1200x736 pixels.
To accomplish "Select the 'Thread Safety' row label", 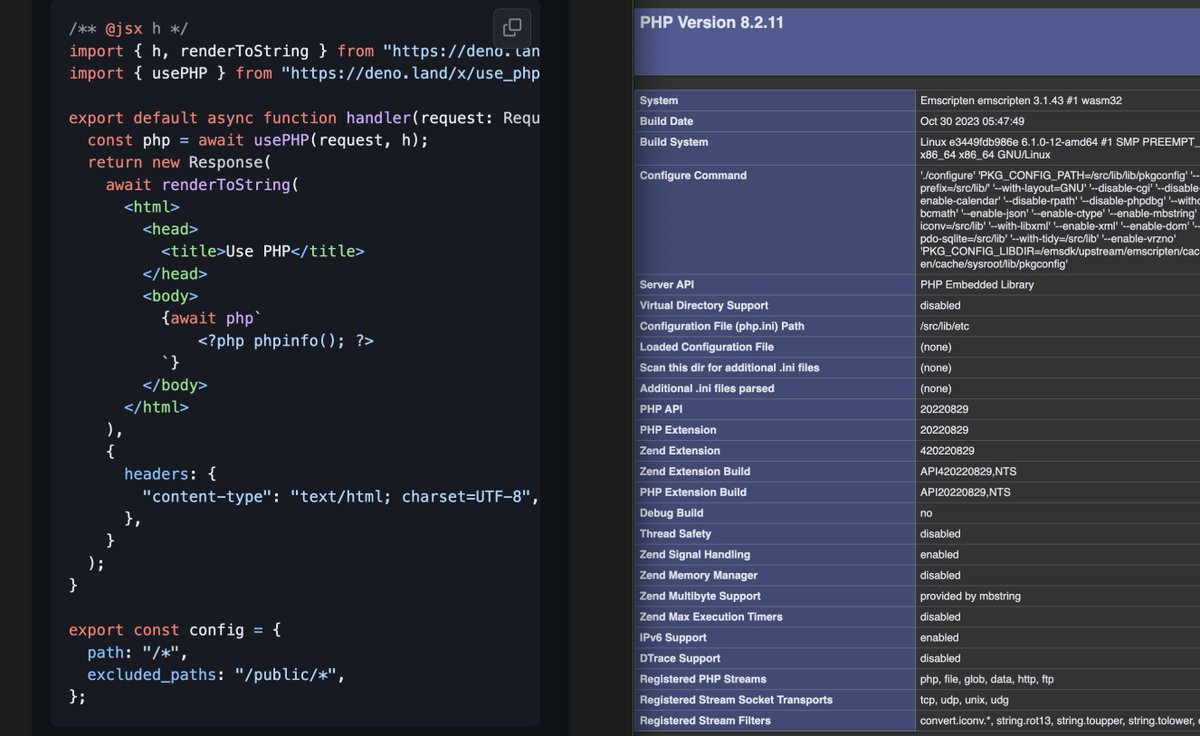I will pyautogui.click(x=676, y=534).
